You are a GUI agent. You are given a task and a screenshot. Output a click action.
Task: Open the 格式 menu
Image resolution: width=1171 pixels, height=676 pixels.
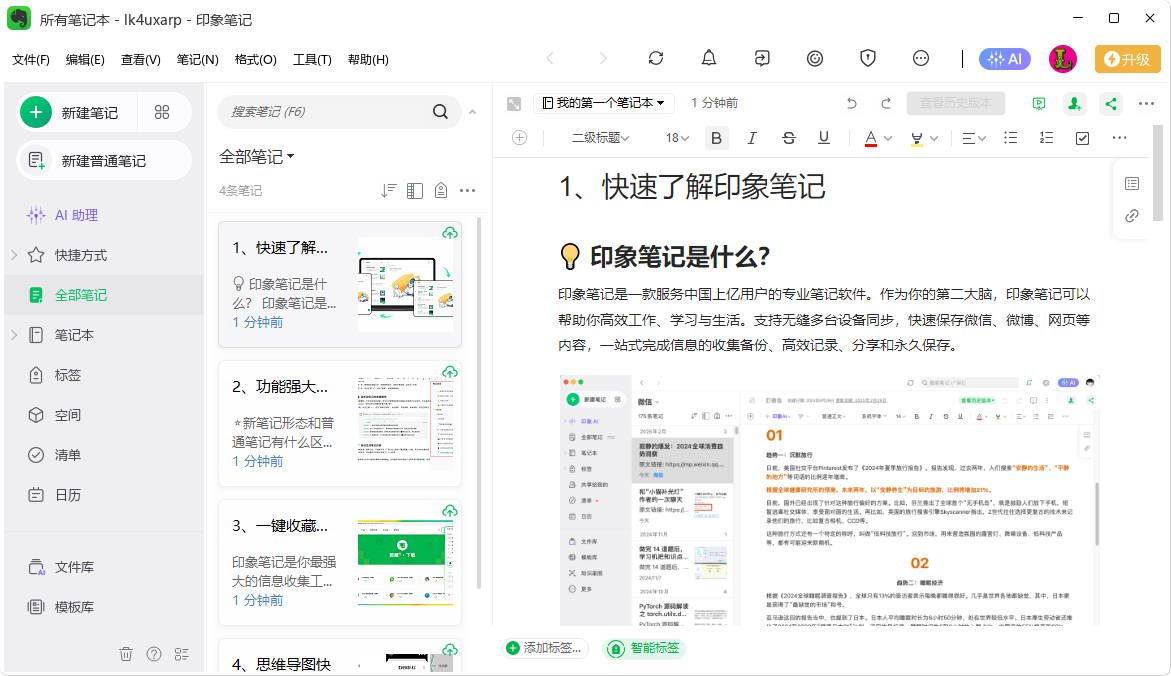pos(256,59)
